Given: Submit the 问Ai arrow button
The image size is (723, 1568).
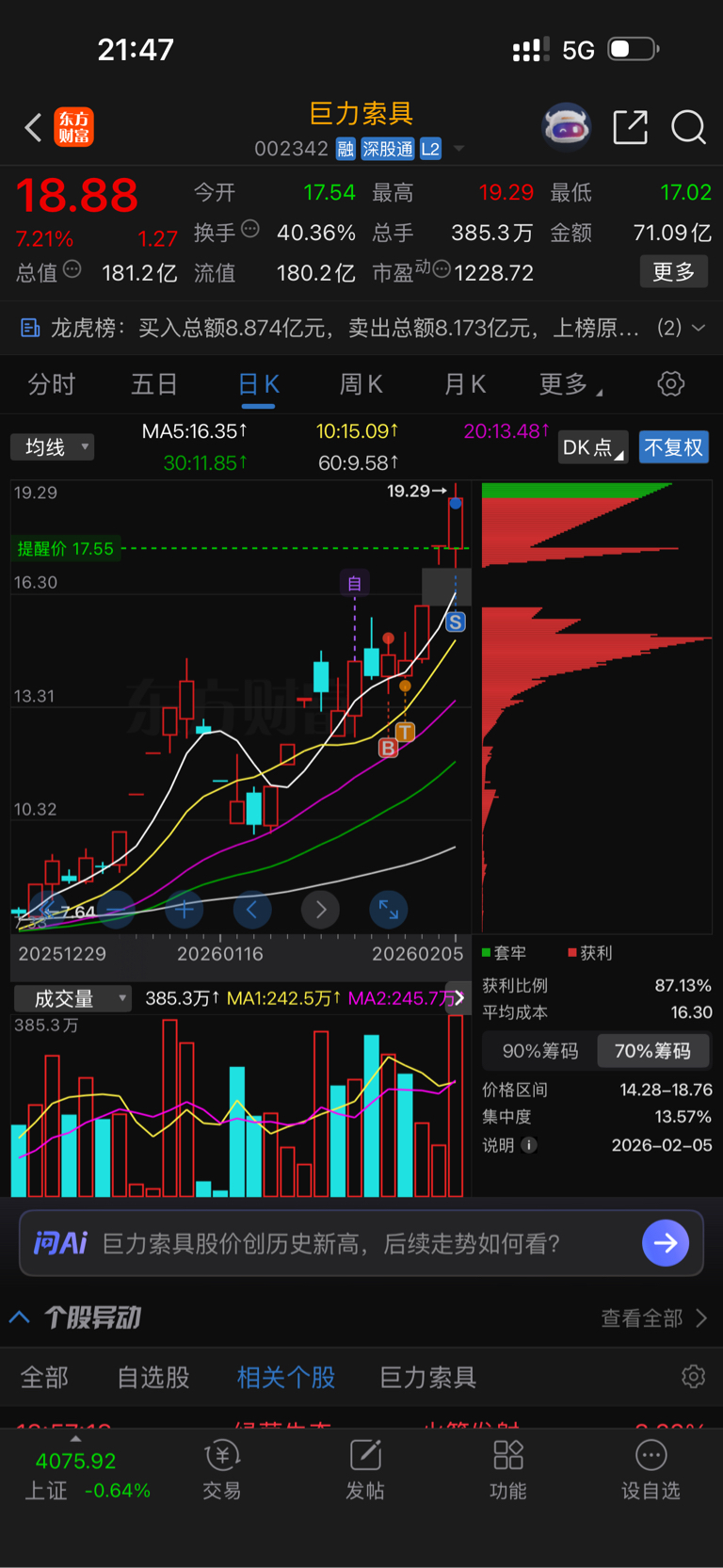Looking at the screenshot, I should (x=666, y=1243).
